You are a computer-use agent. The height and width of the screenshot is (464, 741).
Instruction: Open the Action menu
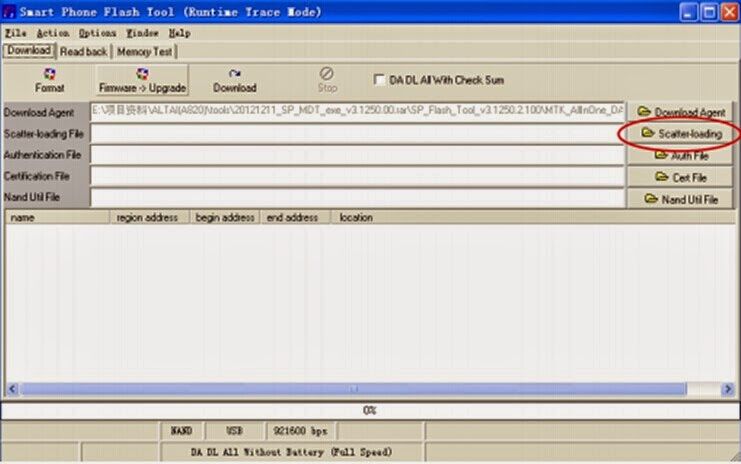coord(52,33)
